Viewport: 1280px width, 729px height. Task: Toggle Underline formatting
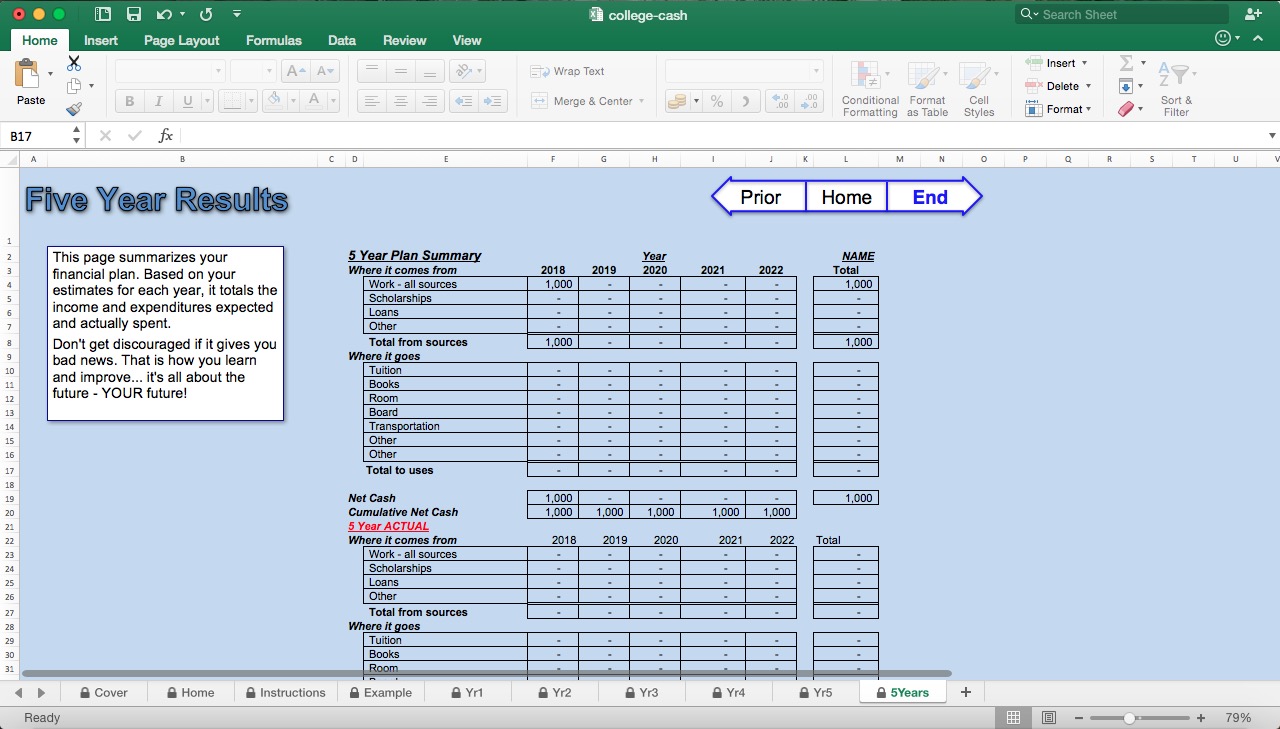click(186, 101)
